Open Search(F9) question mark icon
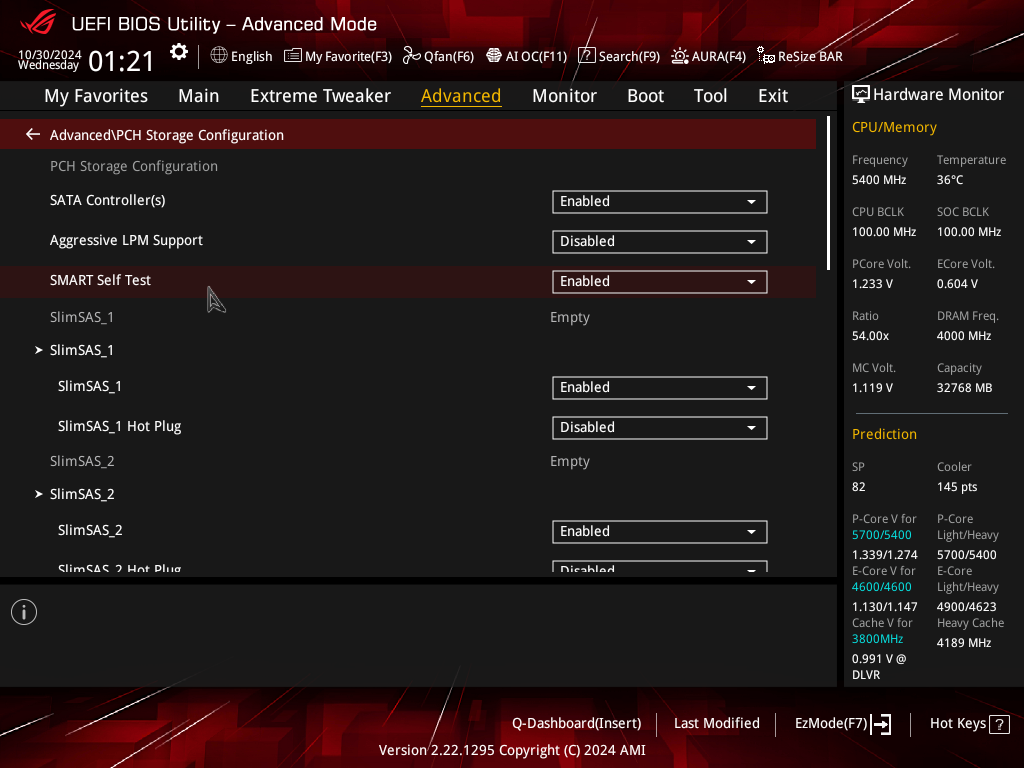Image resolution: width=1024 pixels, height=768 pixels. [x=586, y=56]
